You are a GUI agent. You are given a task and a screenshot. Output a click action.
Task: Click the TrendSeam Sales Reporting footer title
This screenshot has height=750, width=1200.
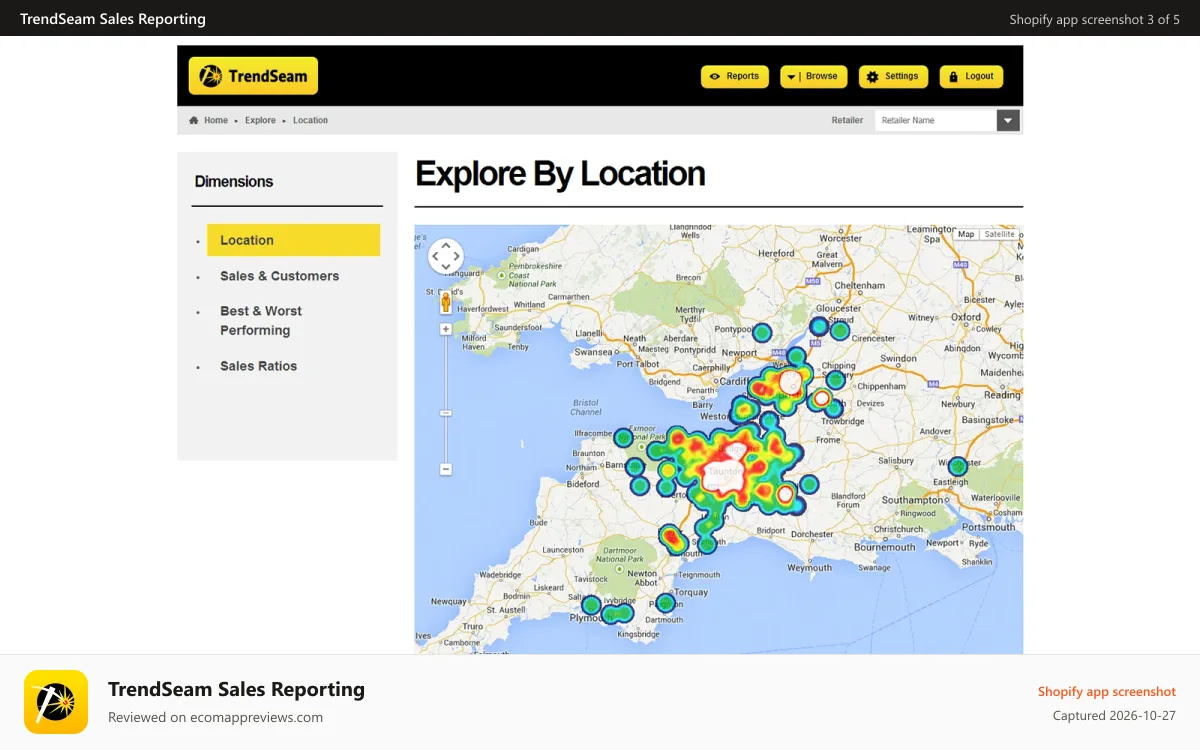point(236,689)
